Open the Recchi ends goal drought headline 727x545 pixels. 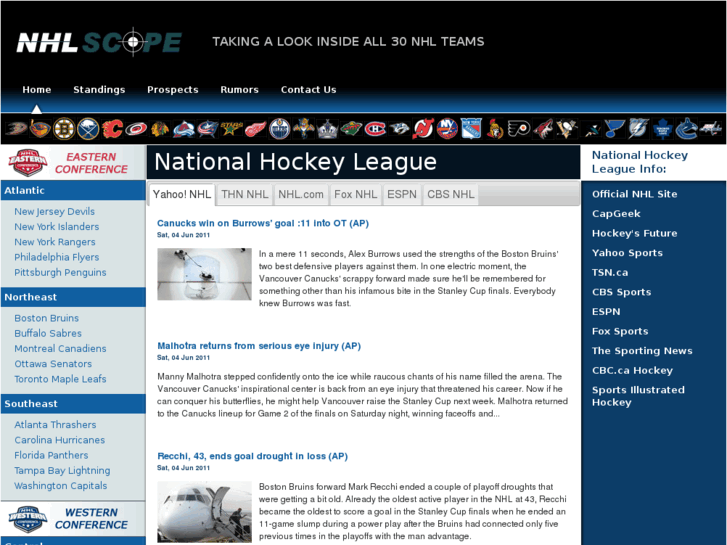tap(252, 456)
